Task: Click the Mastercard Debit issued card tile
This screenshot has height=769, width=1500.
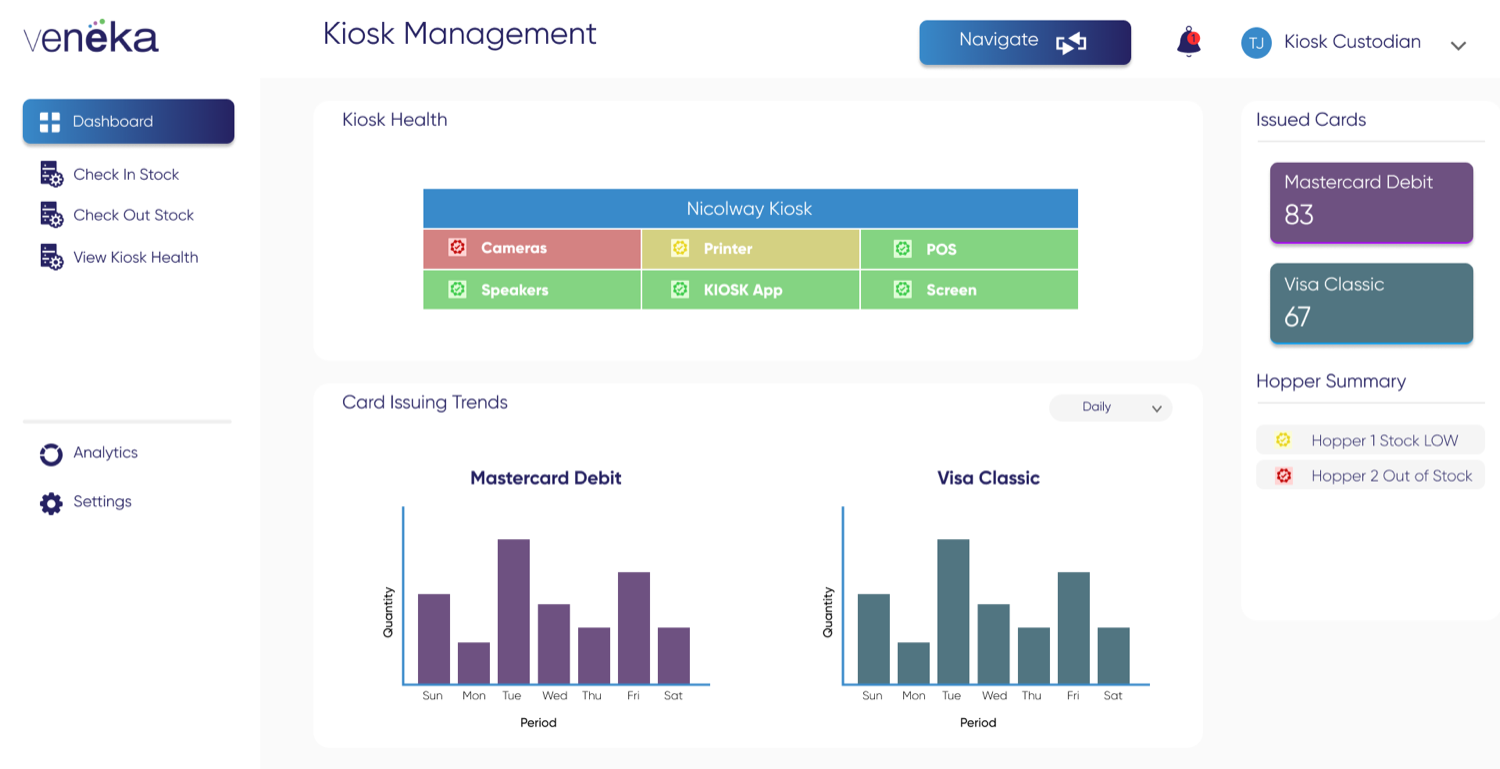Action: [1371, 202]
